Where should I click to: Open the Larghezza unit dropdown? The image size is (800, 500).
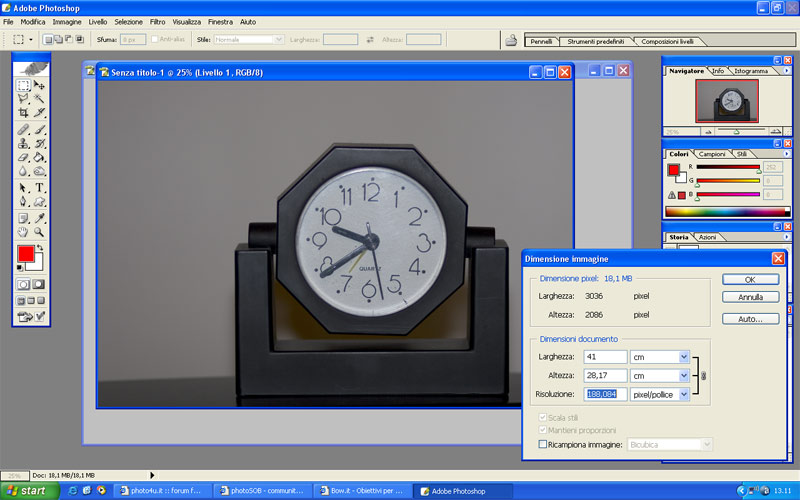point(684,357)
